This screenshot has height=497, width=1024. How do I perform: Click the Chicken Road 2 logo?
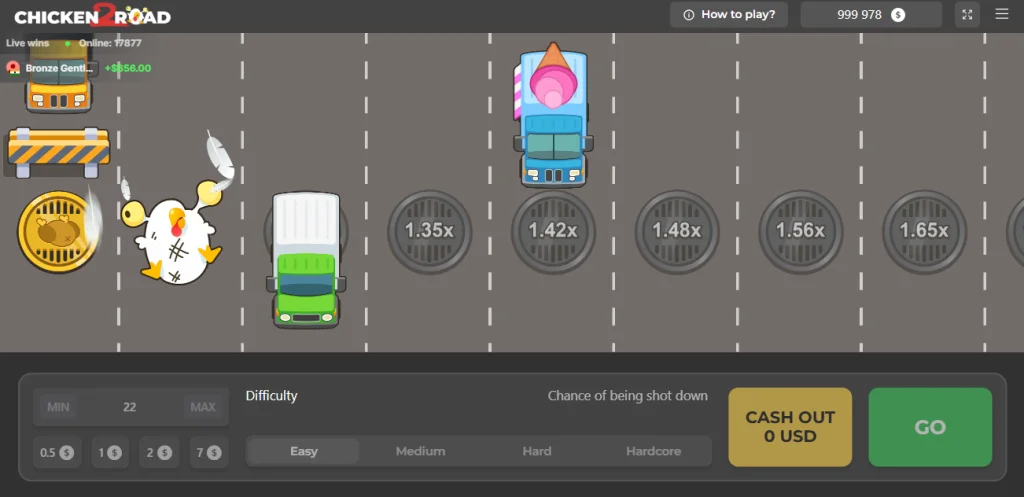(92, 15)
